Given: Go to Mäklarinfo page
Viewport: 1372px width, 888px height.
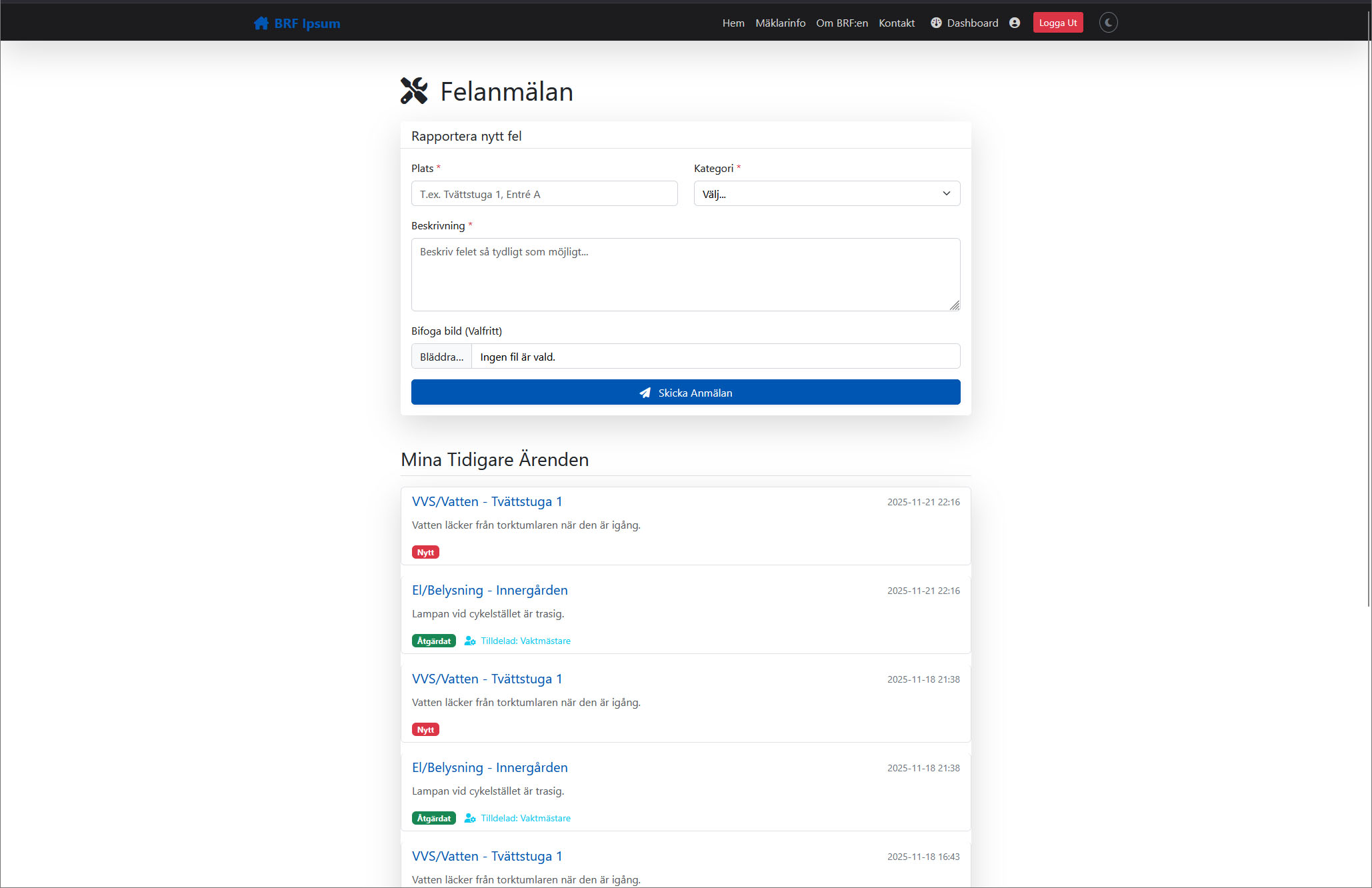Looking at the screenshot, I should 780,23.
